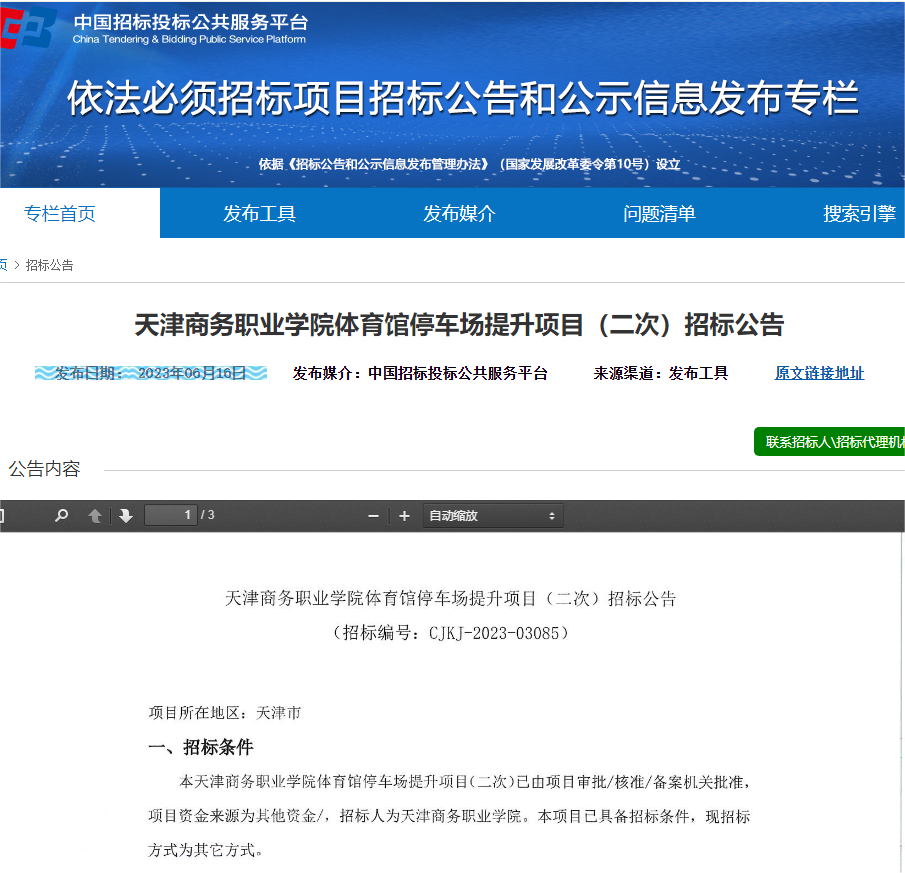Click the platform logo at top left
This screenshot has height=873, width=905.
[28, 30]
